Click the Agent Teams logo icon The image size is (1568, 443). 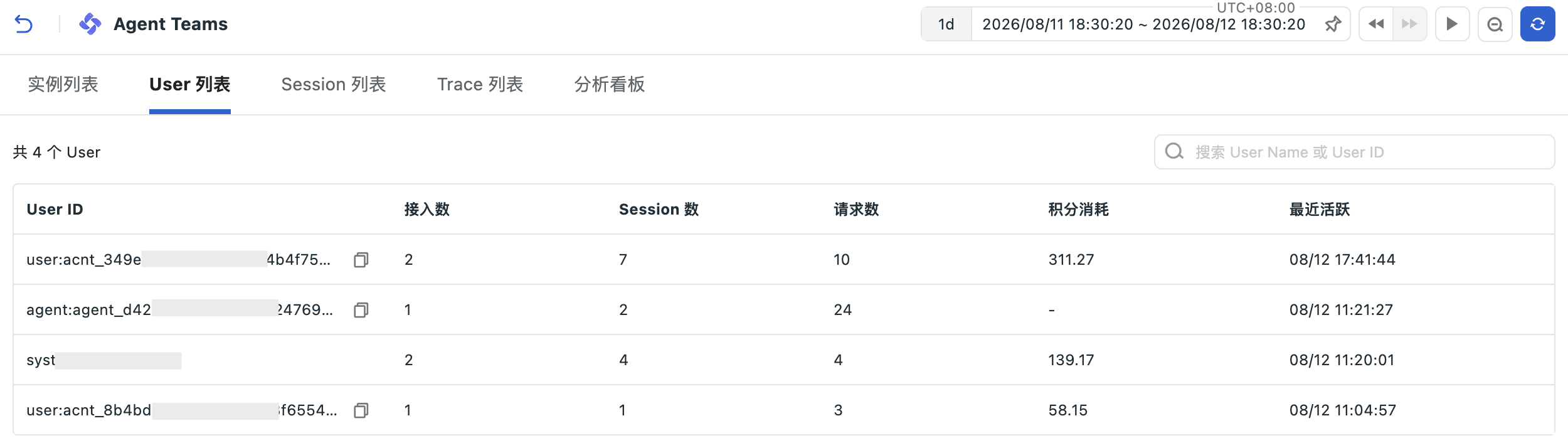pyautogui.click(x=90, y=24)
